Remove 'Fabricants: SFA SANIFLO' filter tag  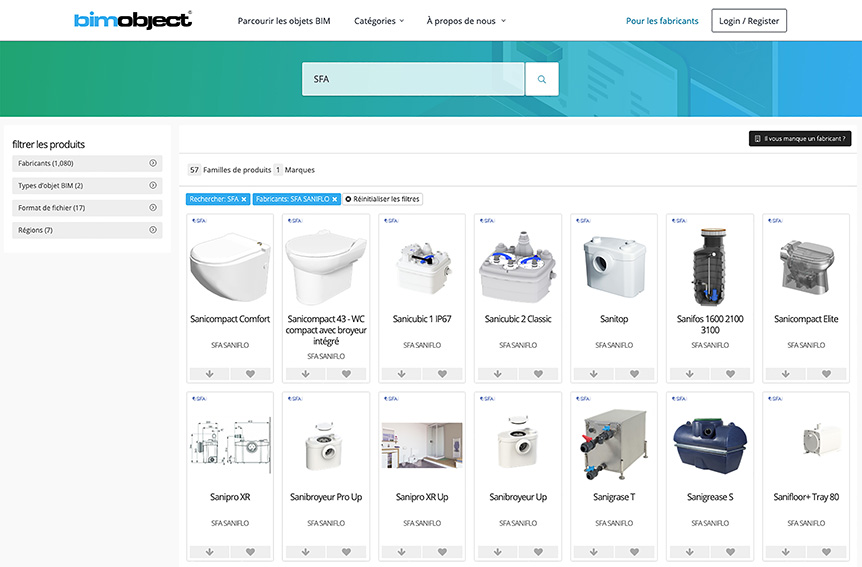[334, 199]
